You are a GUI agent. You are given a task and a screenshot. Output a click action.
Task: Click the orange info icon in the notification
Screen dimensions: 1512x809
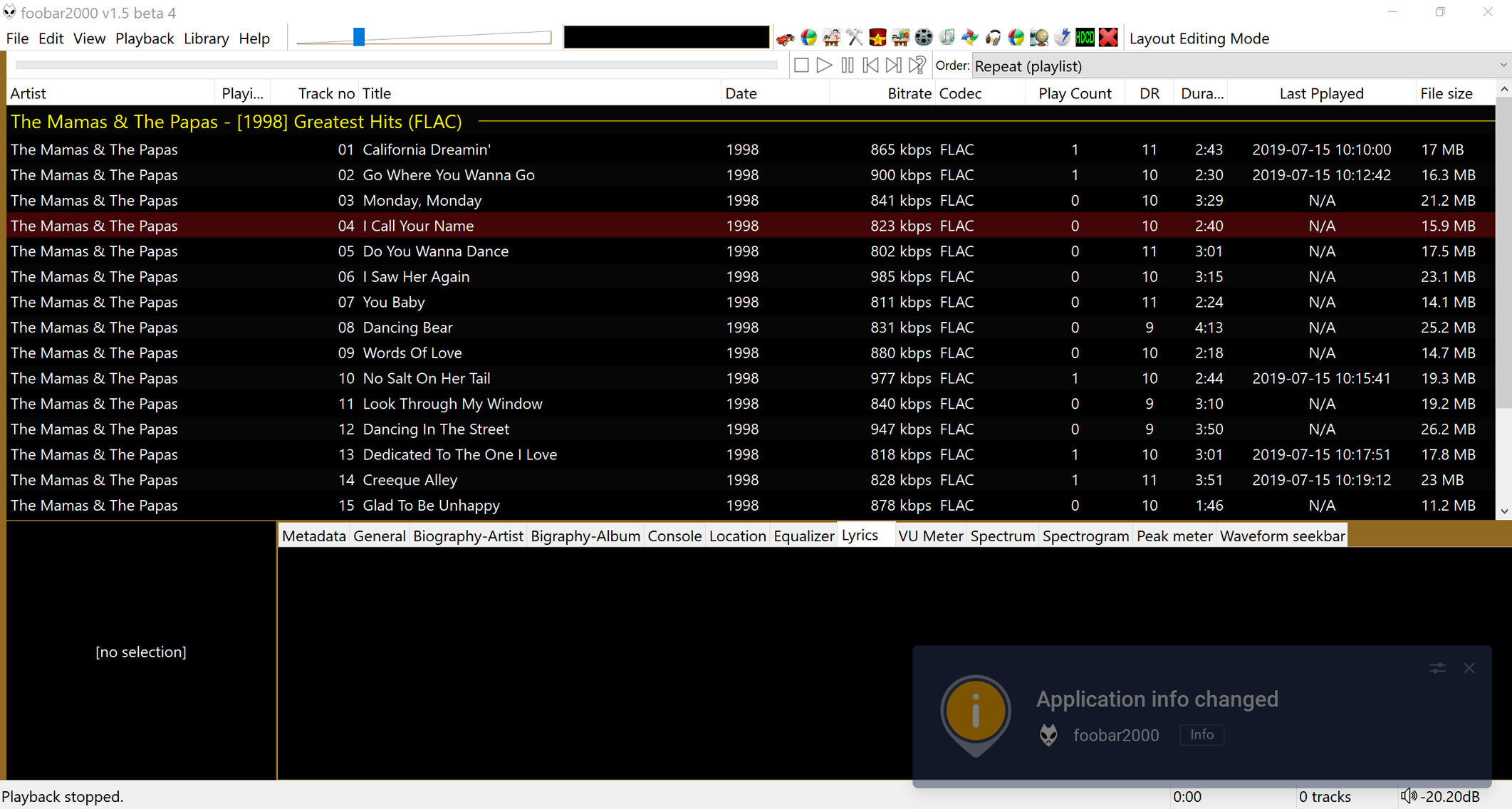(976, 712)
